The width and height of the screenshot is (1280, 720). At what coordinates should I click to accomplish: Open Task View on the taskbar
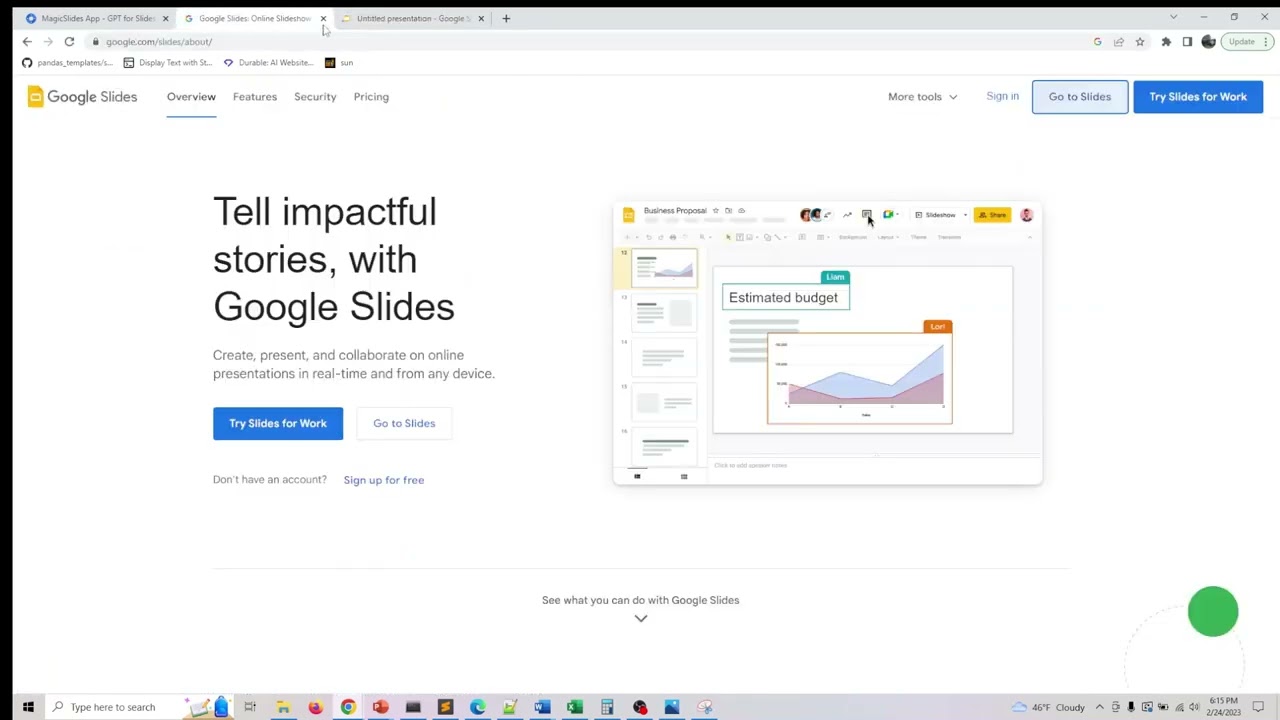(250, 707)
